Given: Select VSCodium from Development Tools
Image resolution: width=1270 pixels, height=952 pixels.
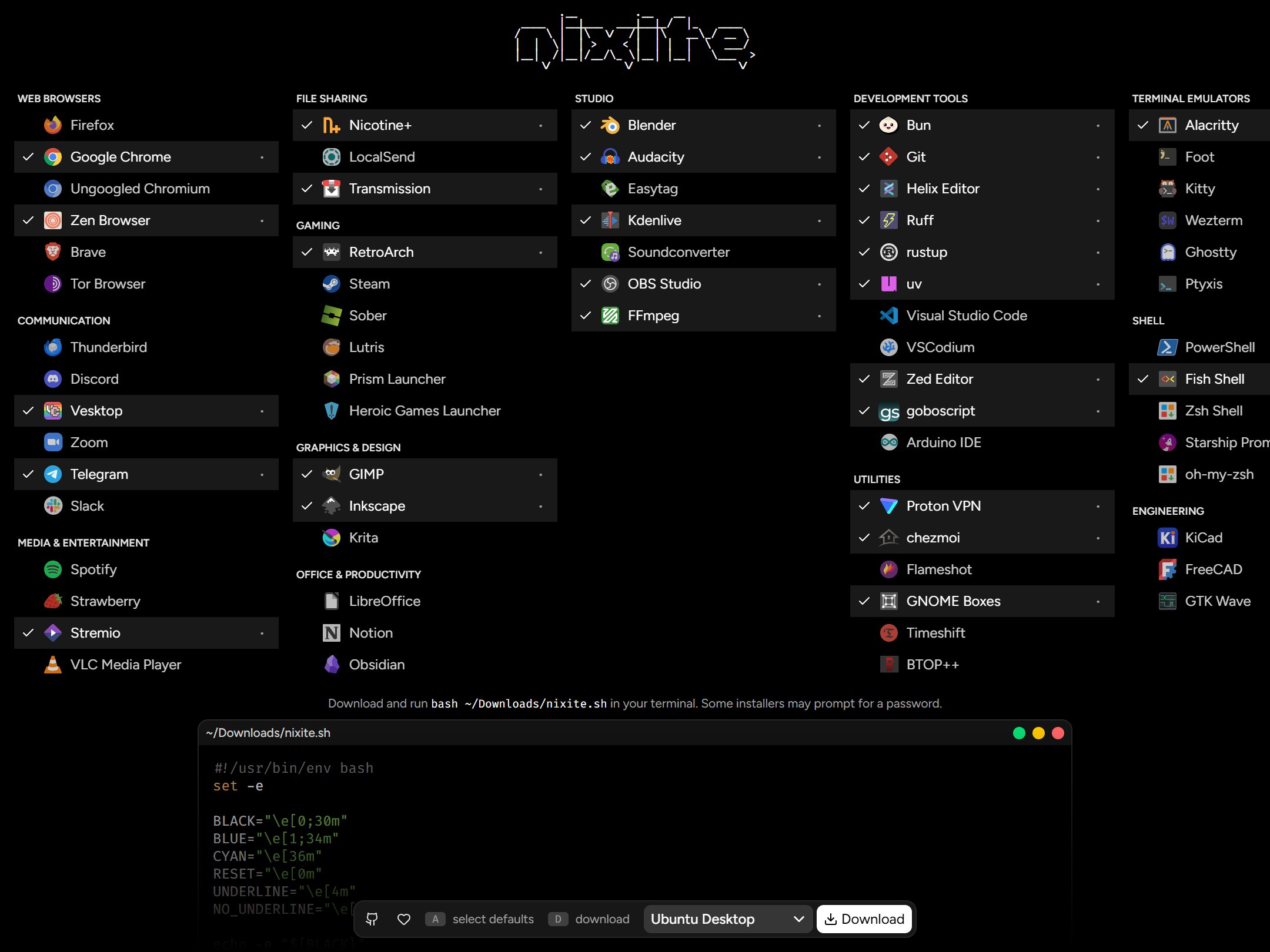Looking at the screenshot, I should point(982,347).
